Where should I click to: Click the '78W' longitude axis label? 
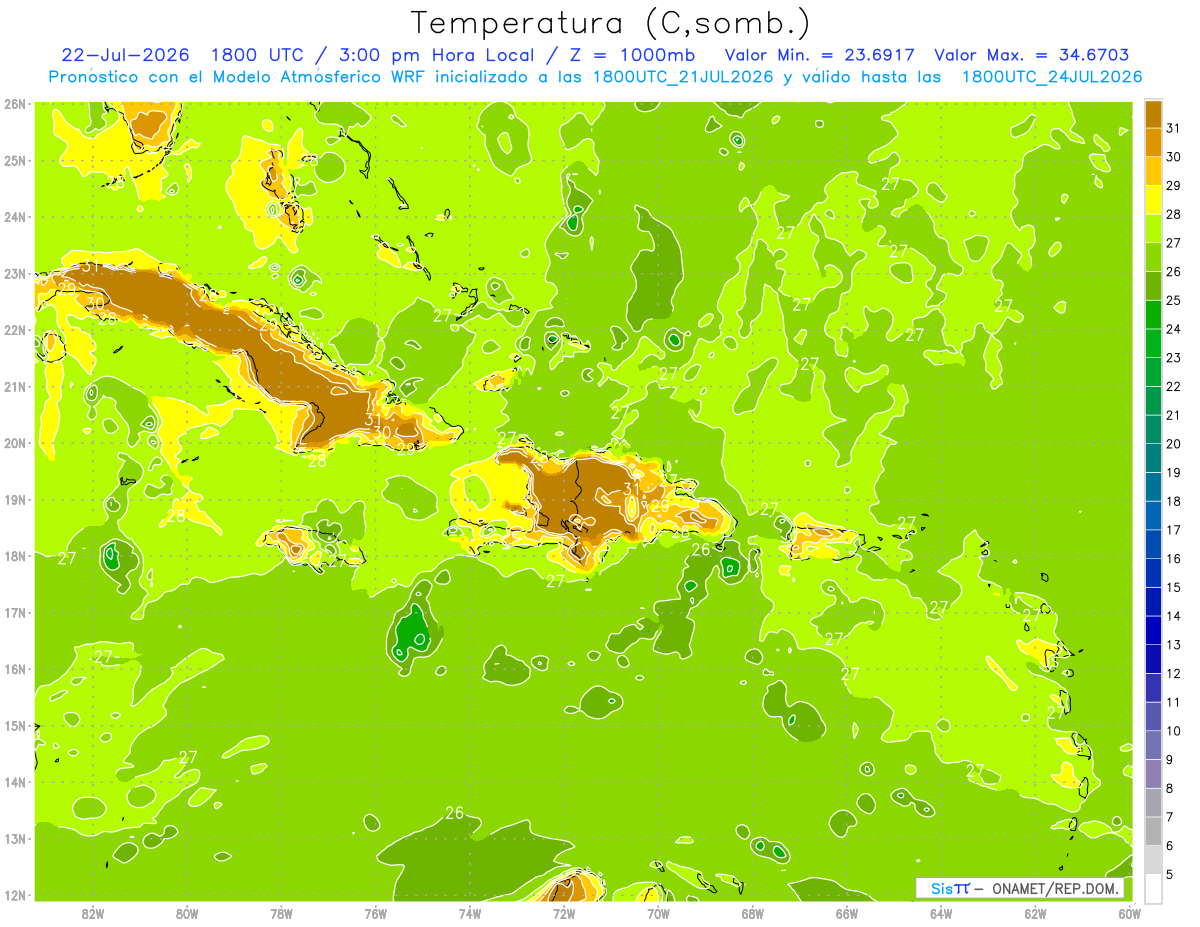point(281,914)
